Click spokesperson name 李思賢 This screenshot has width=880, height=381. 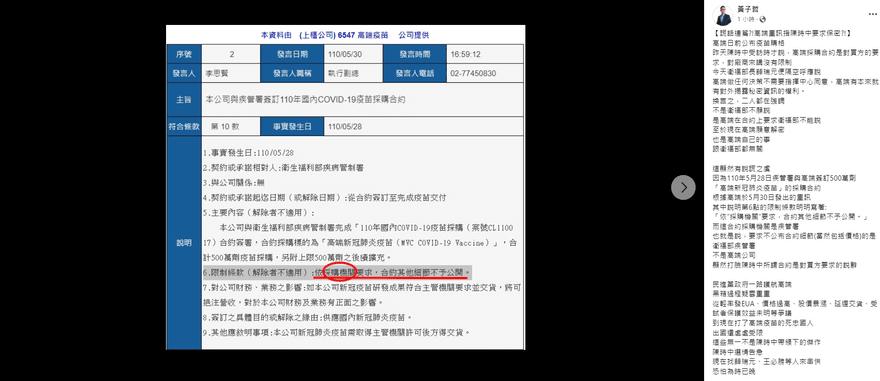[x=218, y=74]
